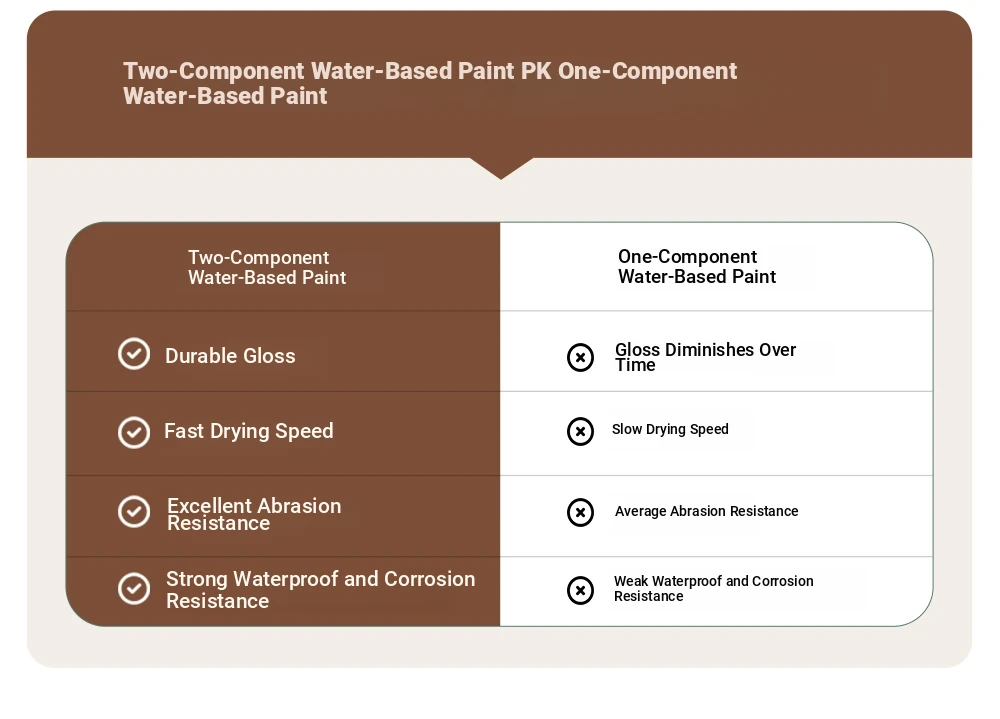The width and height of the screenshot is (1000, 719).
Task: Click the checkmark icon beside Fast Drying Speed
Action: [134, 433]
